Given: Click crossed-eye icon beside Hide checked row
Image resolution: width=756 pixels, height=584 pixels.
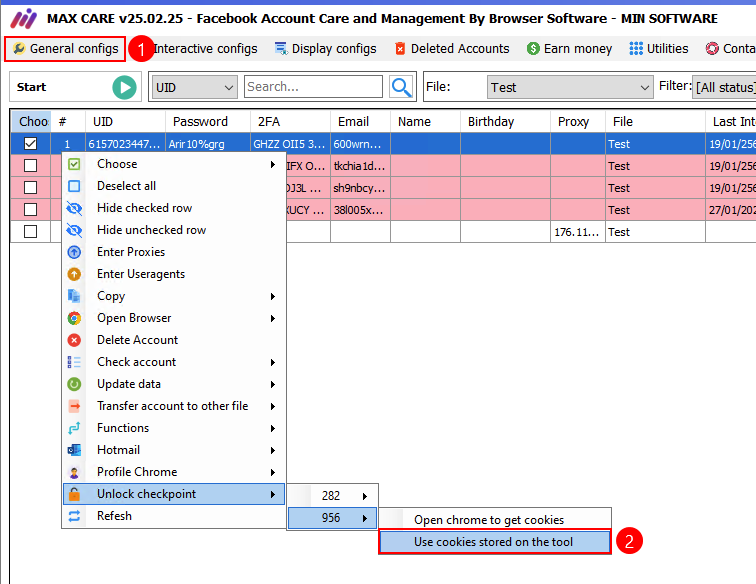Looking at the screenshot, I should pyautogui.click(x=74, y=208).
